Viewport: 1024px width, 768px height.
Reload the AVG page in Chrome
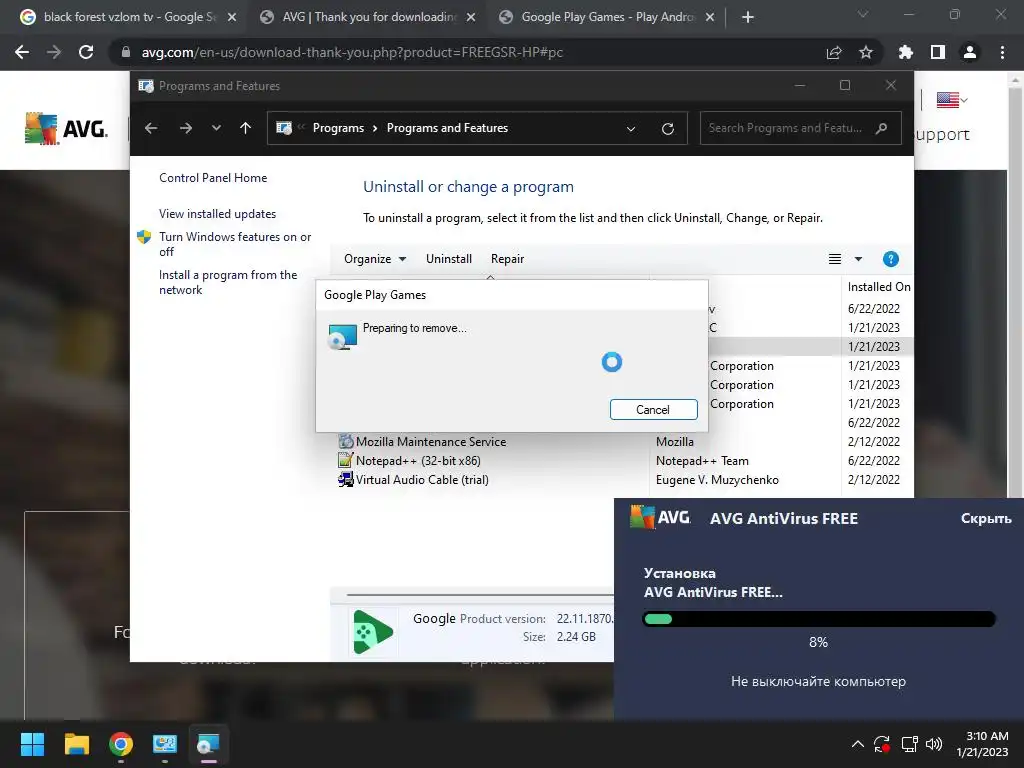[86, 52]
